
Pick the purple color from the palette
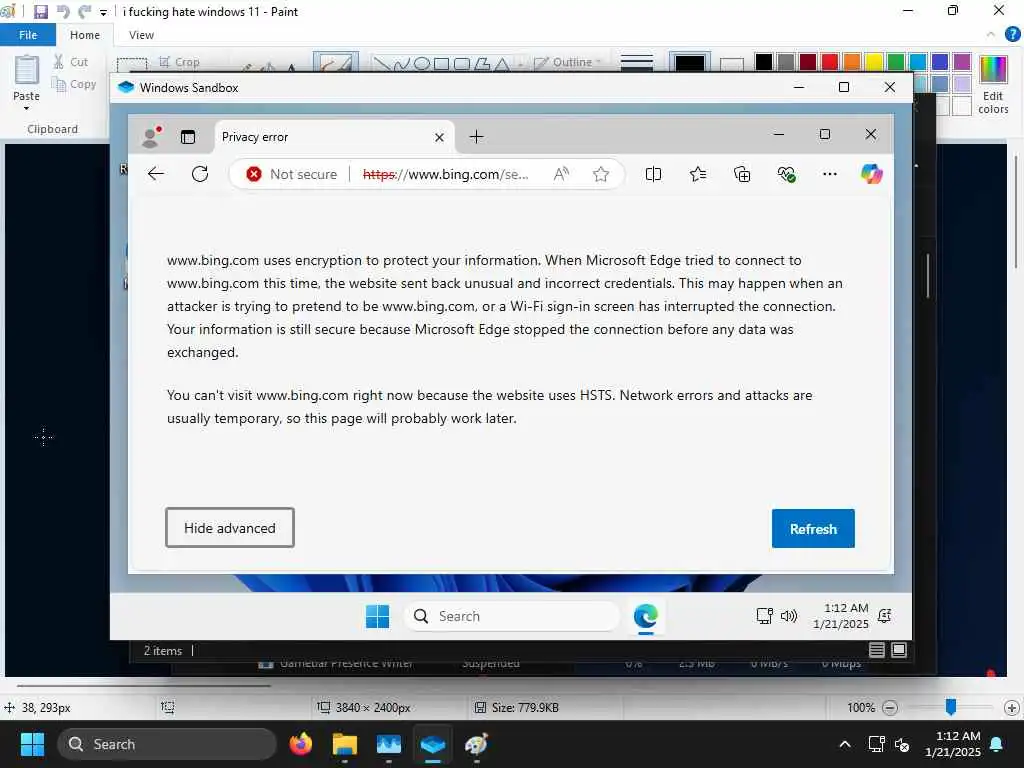click(x=962, y=61)
